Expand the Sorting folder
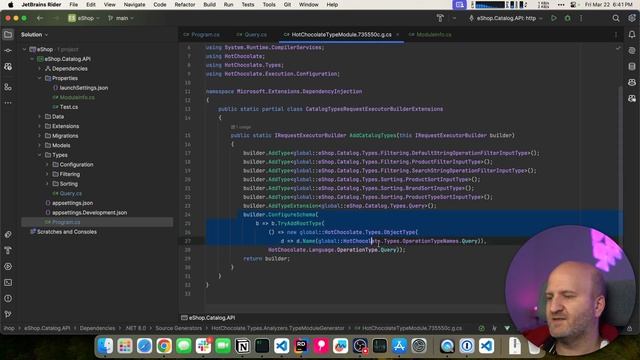This screenshot has width=640, height=360. [47, 184]
